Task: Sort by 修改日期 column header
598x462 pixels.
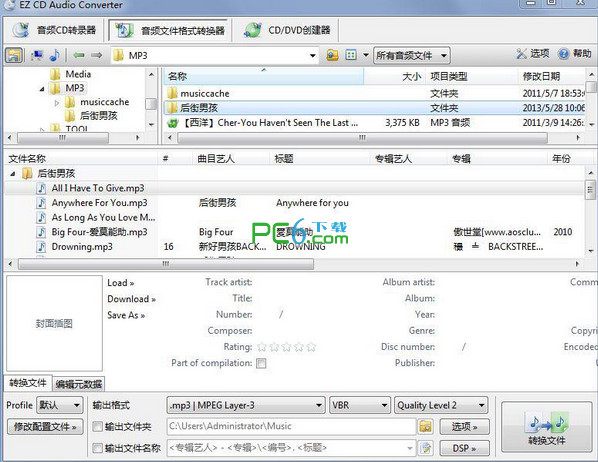Action: [551, 76]
